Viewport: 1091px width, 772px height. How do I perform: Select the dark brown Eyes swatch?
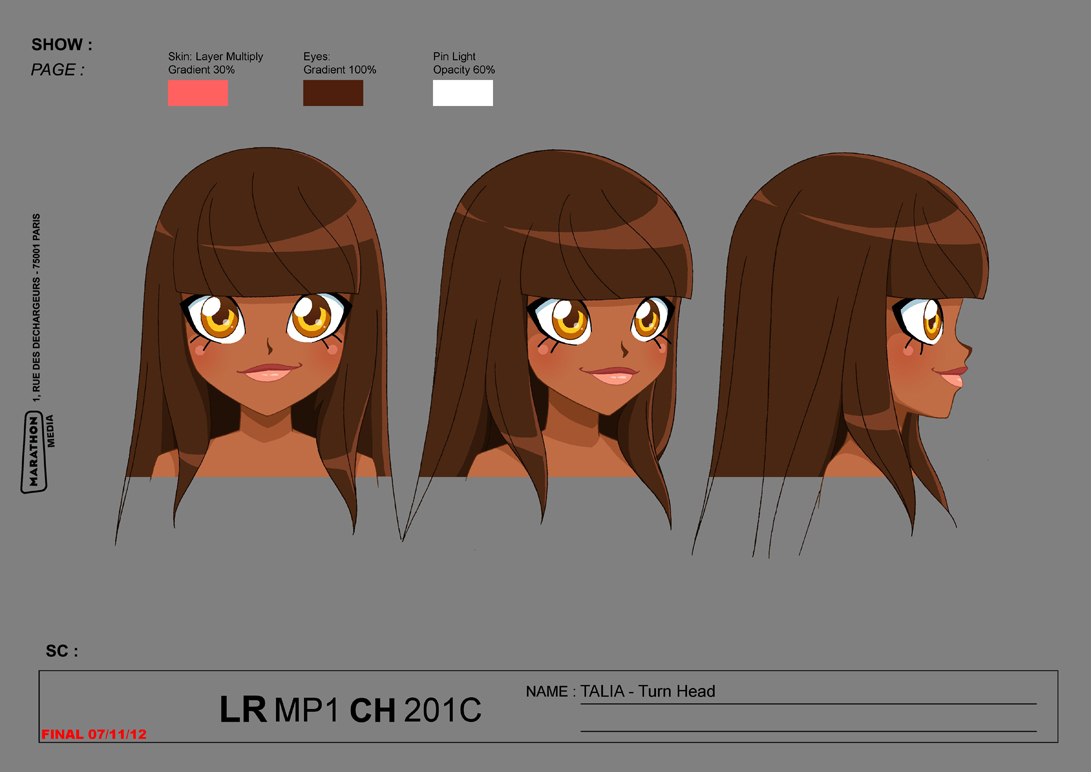point(333,93)
